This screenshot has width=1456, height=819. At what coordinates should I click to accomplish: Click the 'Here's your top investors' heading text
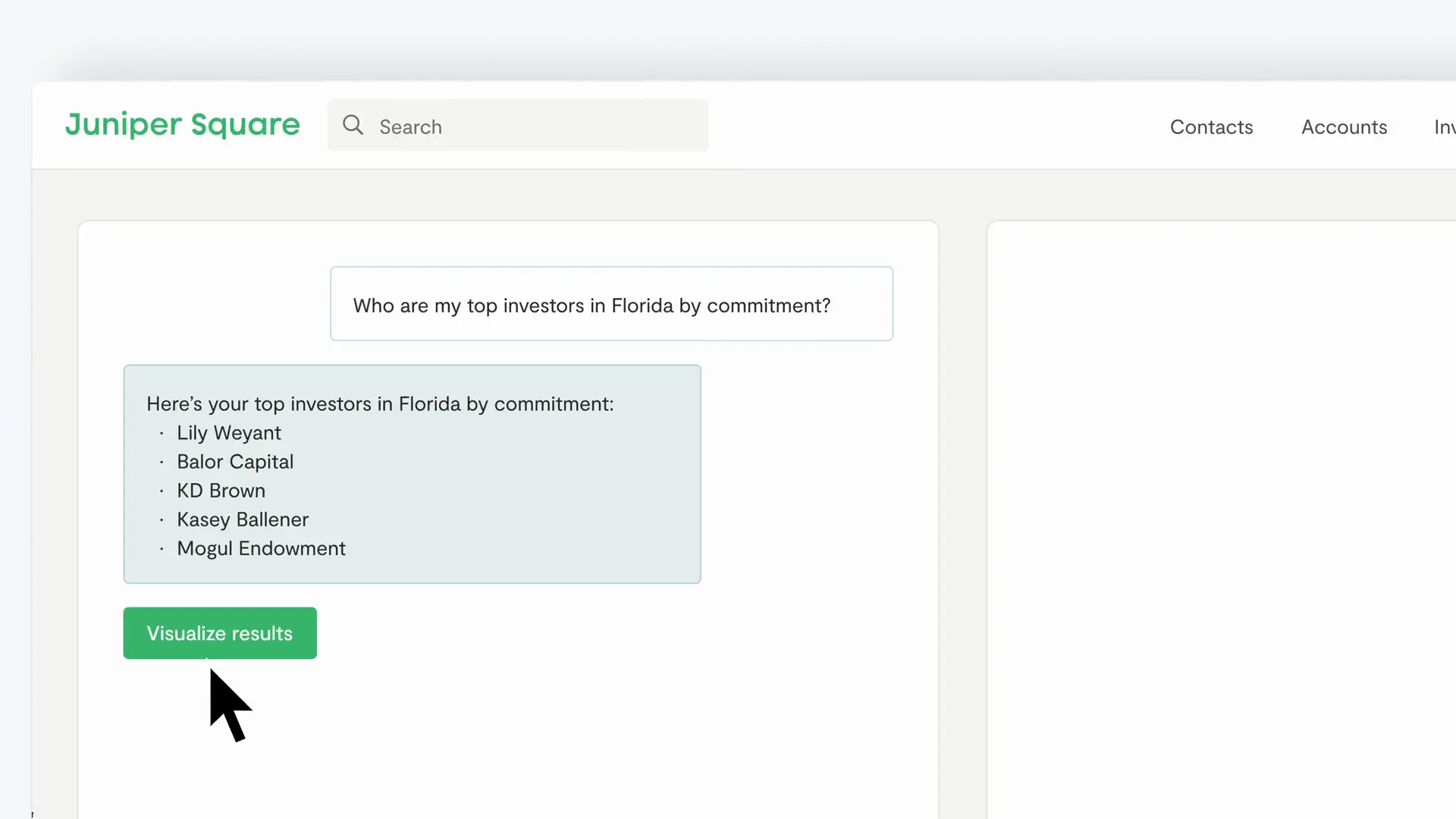tap(380, 404)
